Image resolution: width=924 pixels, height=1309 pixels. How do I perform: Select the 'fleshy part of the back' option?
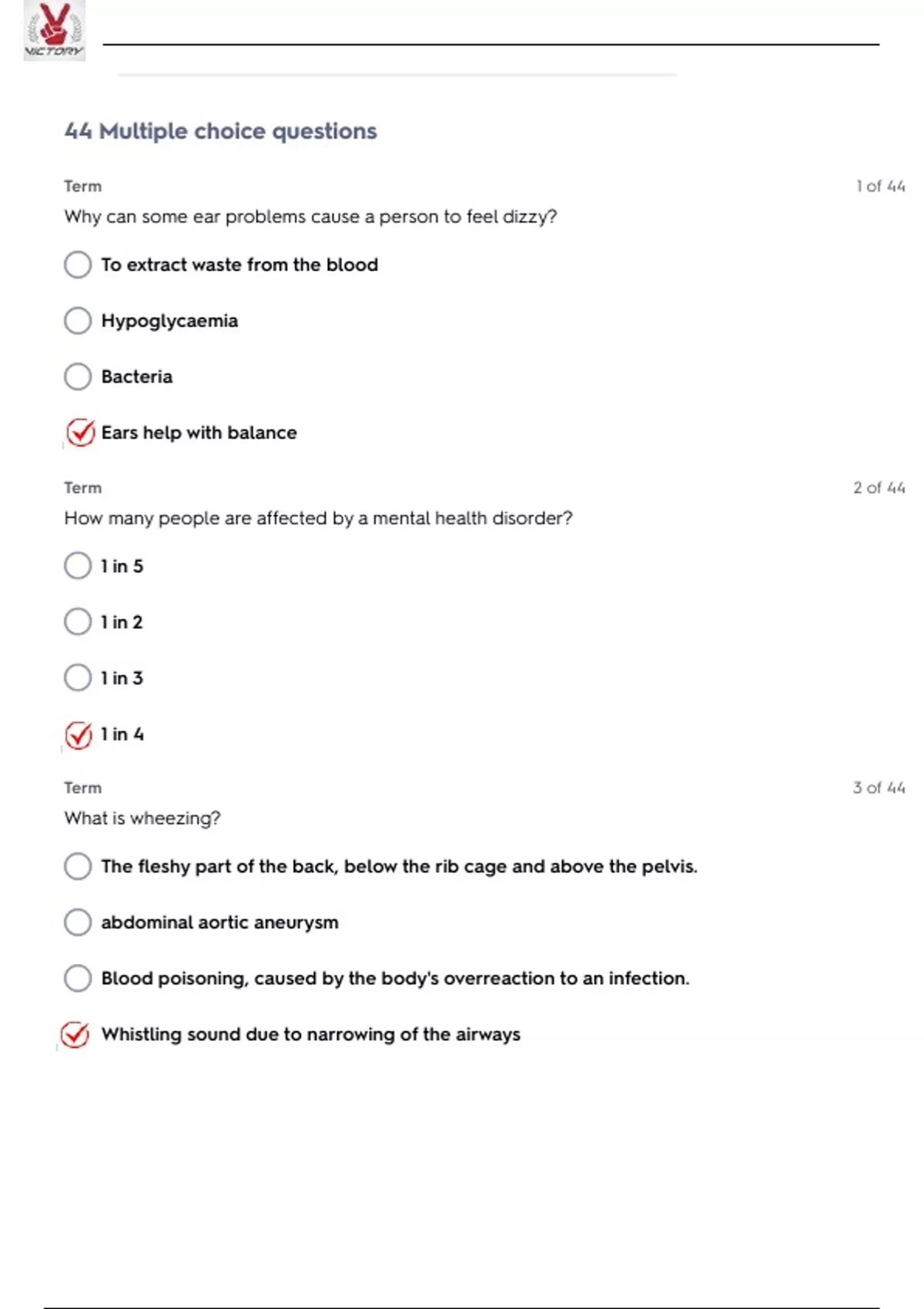(x=78, y=866)
